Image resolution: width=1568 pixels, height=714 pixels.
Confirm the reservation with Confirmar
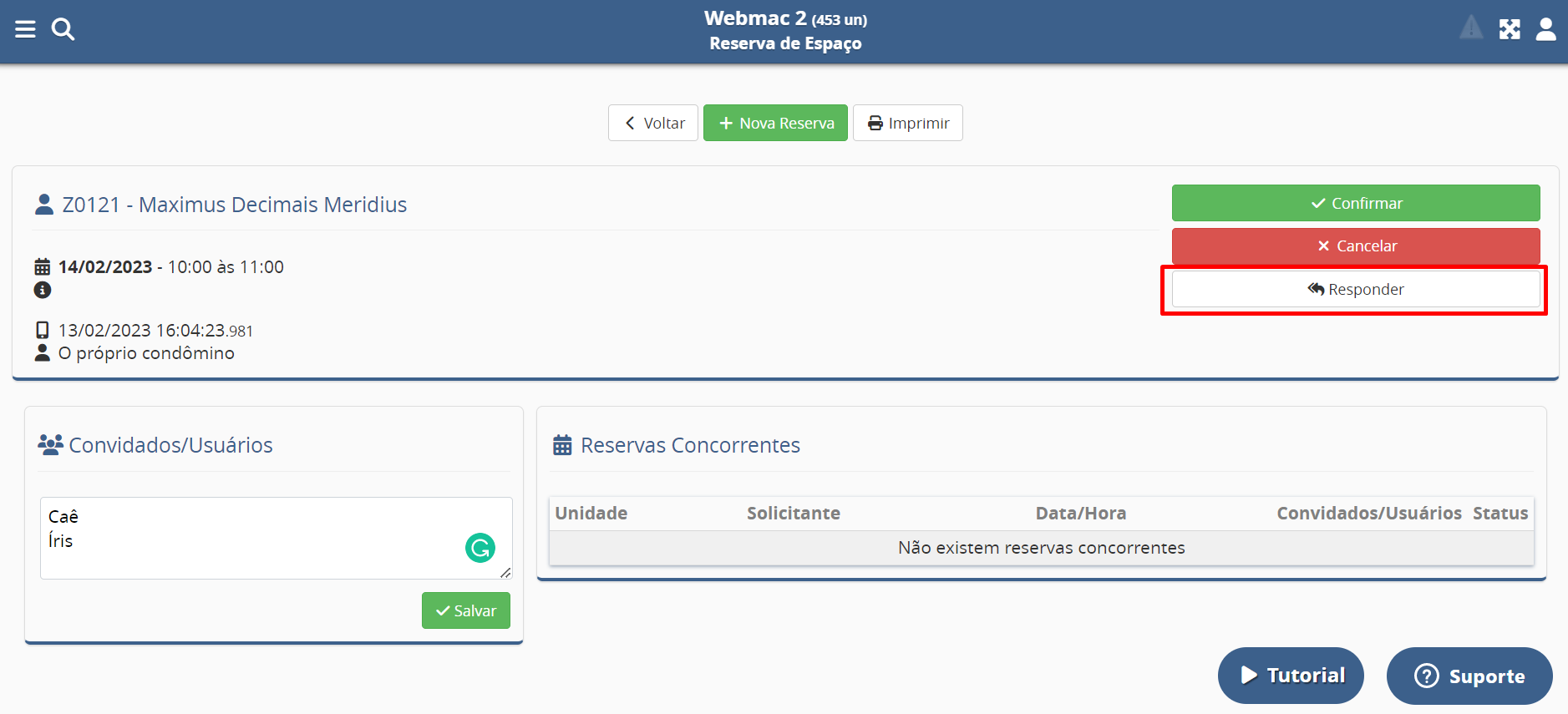tap(1355, 203)
